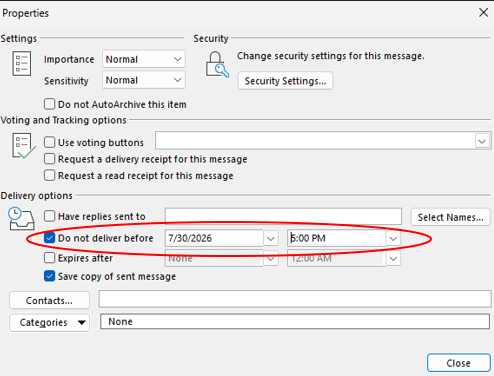Click the voting checklist icon
The height and width of the screenshot is (376, 494).
click(x=23, y=146)
